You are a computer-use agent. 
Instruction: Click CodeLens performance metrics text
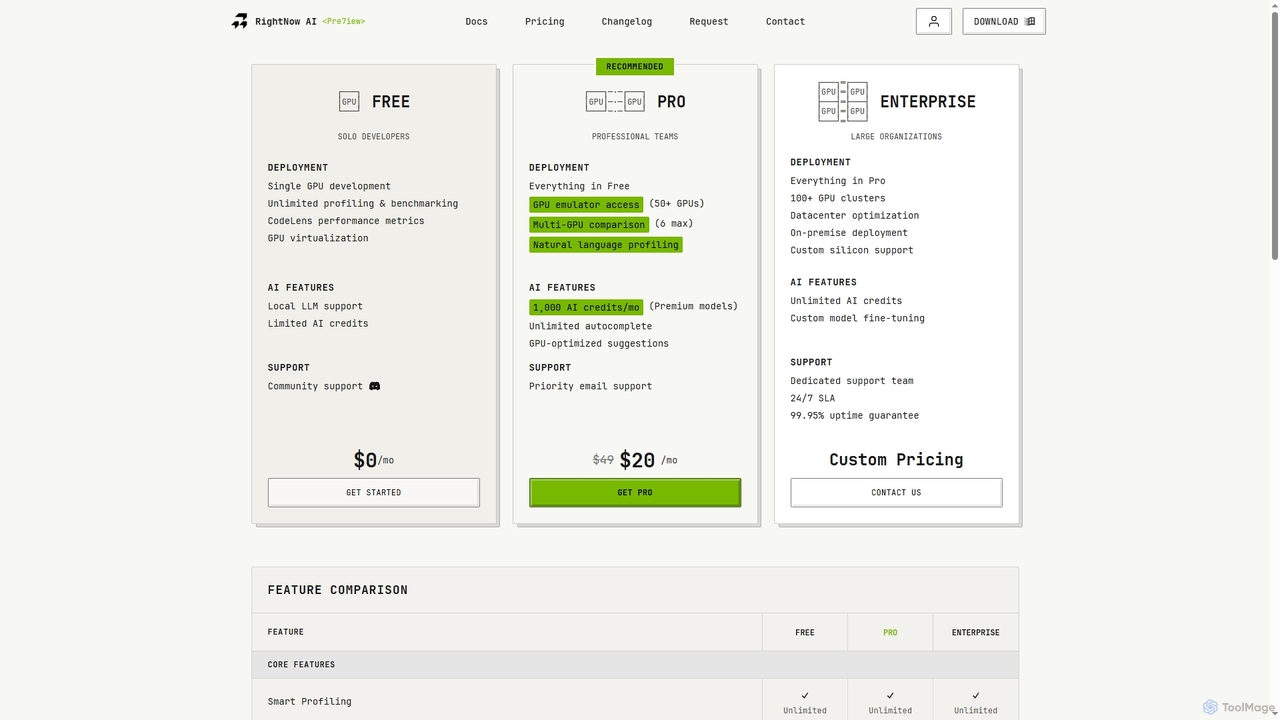pyautogui.click(x=346, y=221)
